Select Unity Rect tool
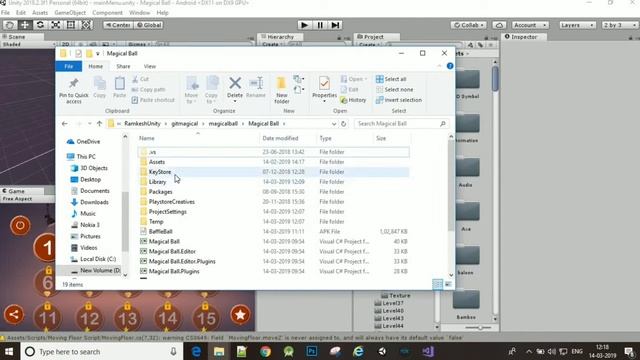Screen dimensions: 640x360 [x=71, y=25]
